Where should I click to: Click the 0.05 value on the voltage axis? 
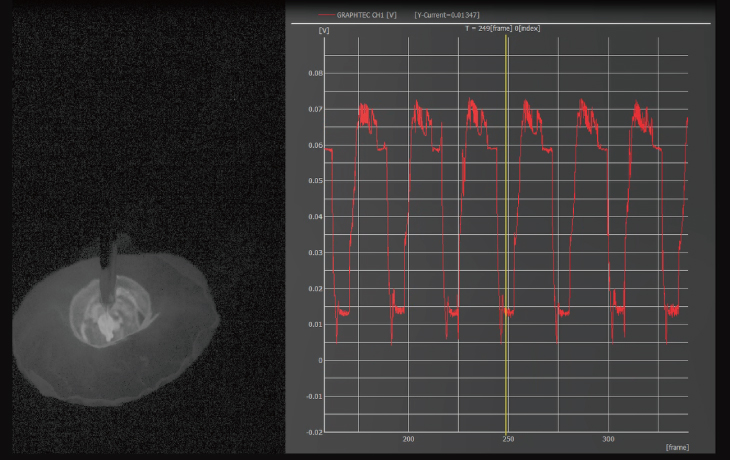coord(316,181)
